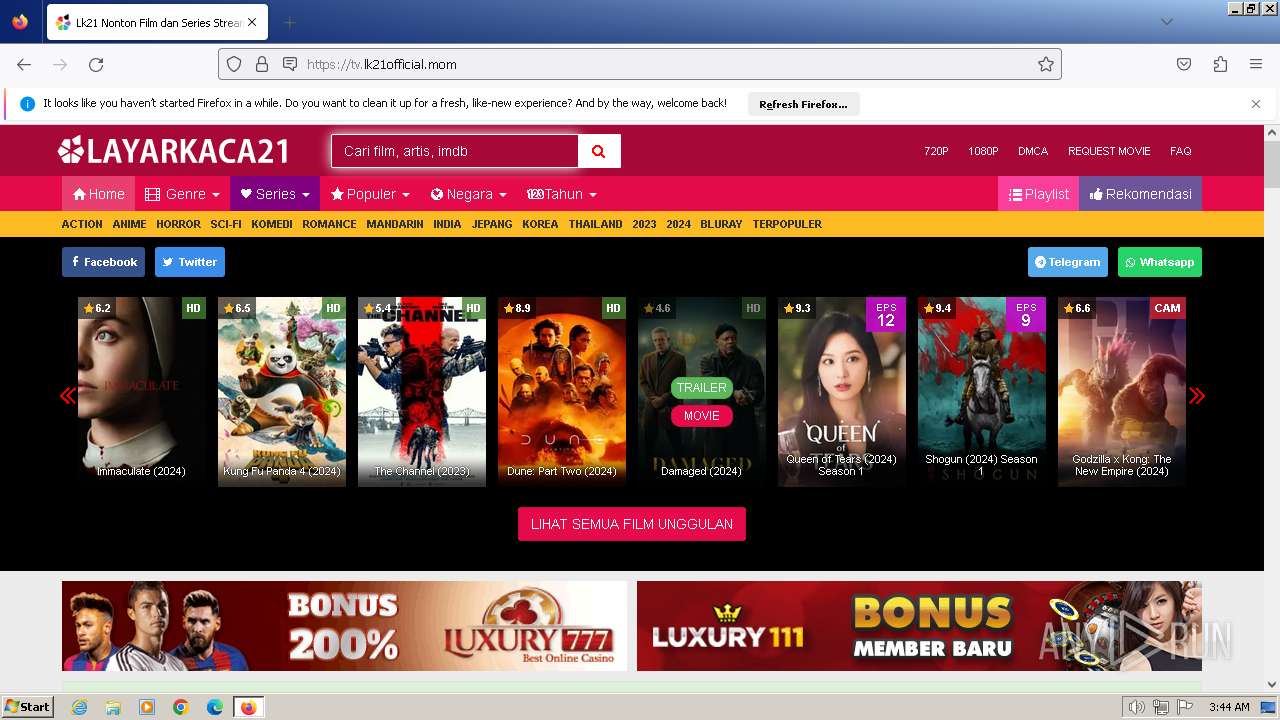Screen dimensions: 1280x720
Task: Click the Whatsapp button
Action: tap(1160, 262)
